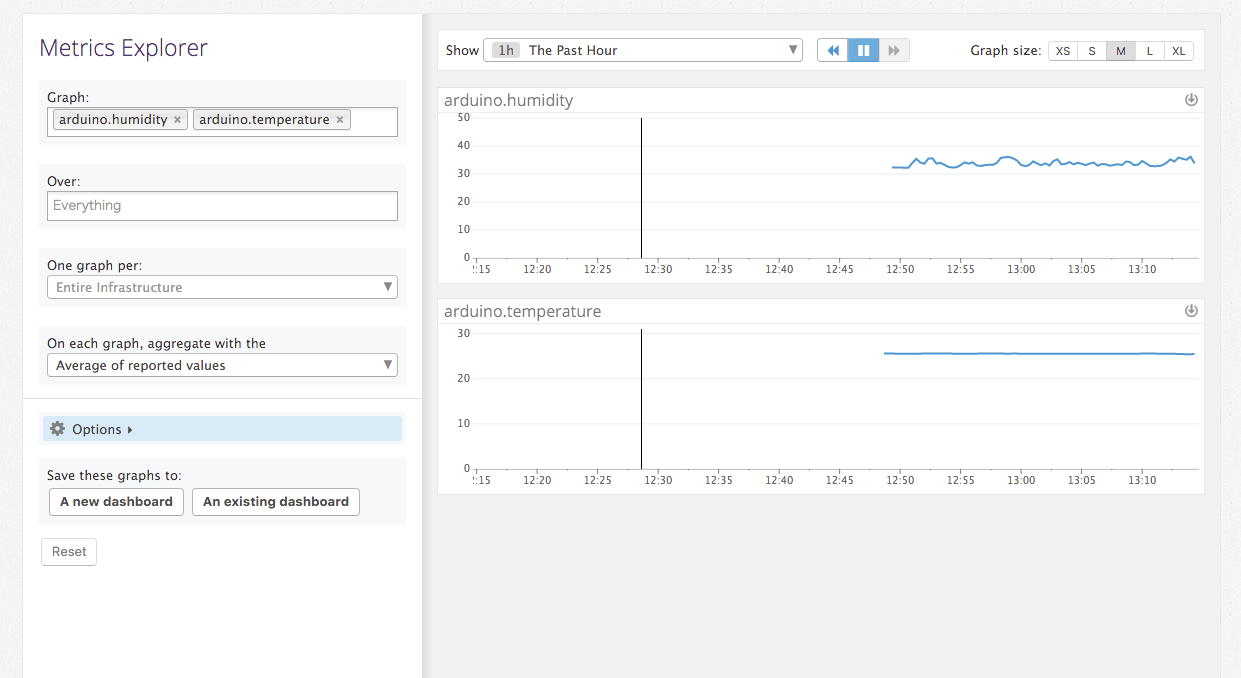Click the Over 'Everything' input field
The image size is (1241, 678).
click(222, 206)
